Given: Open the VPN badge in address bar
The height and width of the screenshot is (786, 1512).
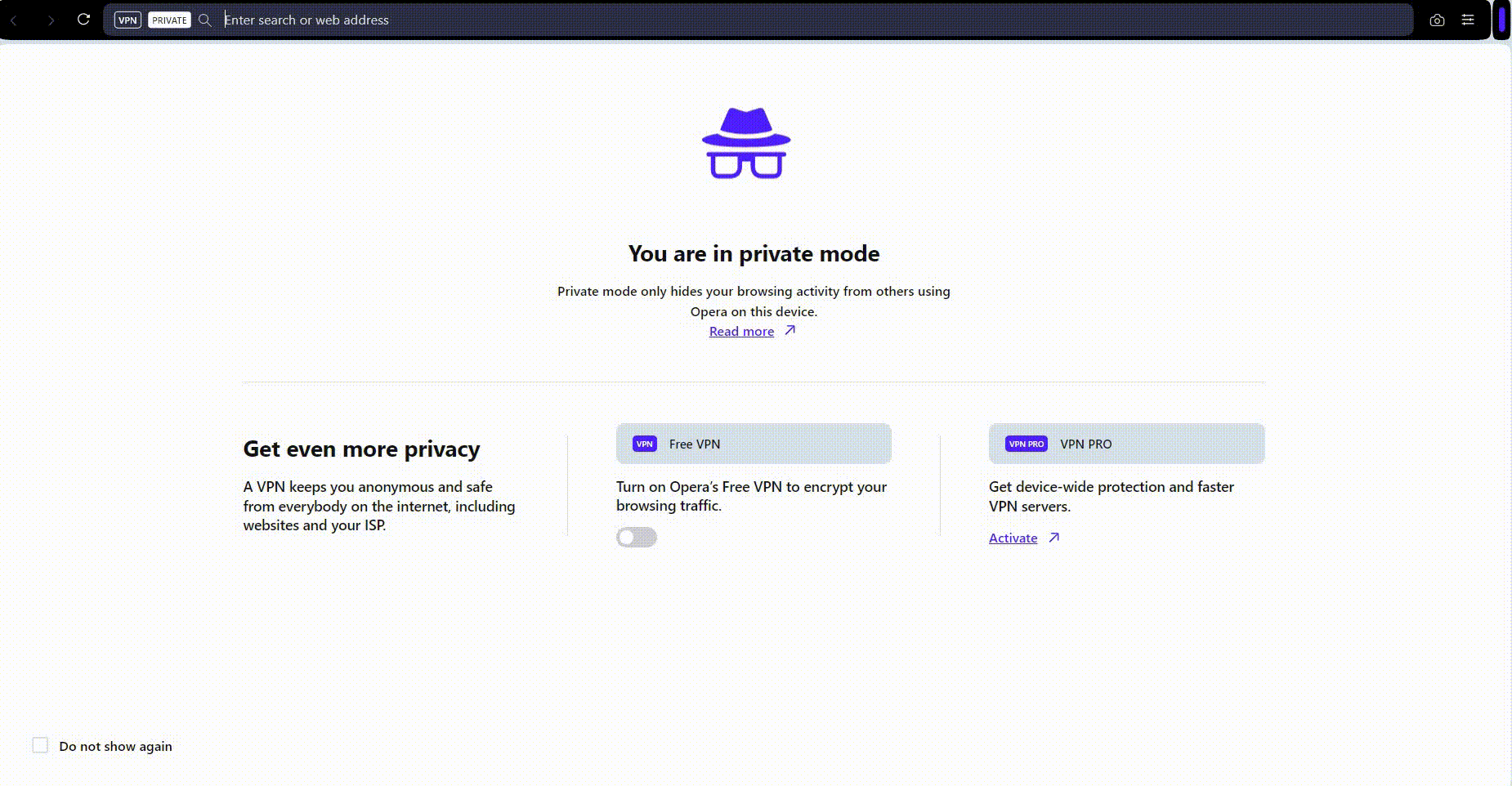Looking at the screenshot, I should click(127, 20).
